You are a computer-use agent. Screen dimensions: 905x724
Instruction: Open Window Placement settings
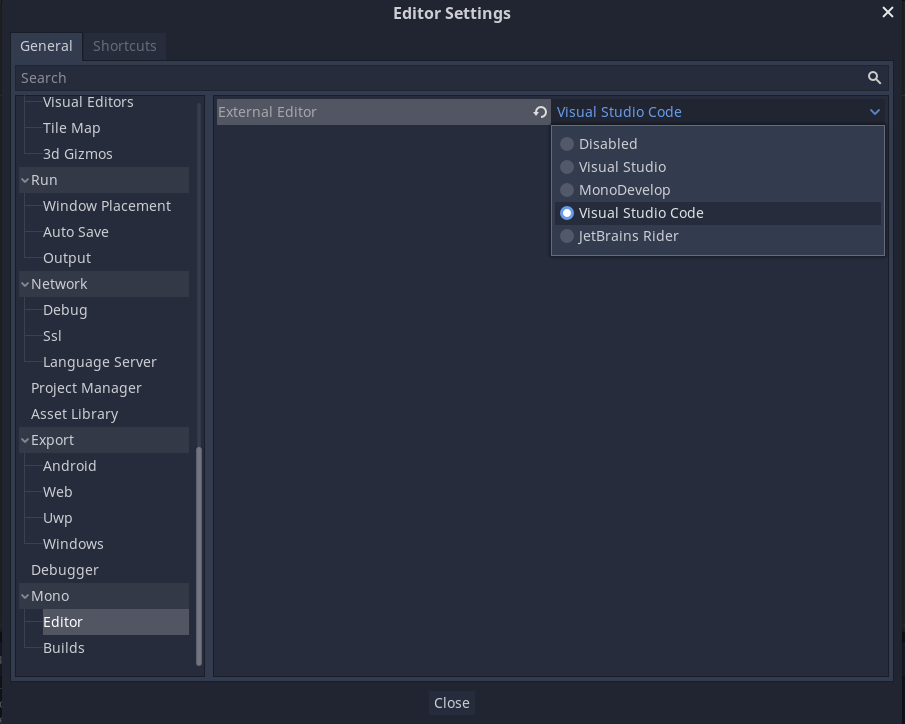click(x=107, y=206)
